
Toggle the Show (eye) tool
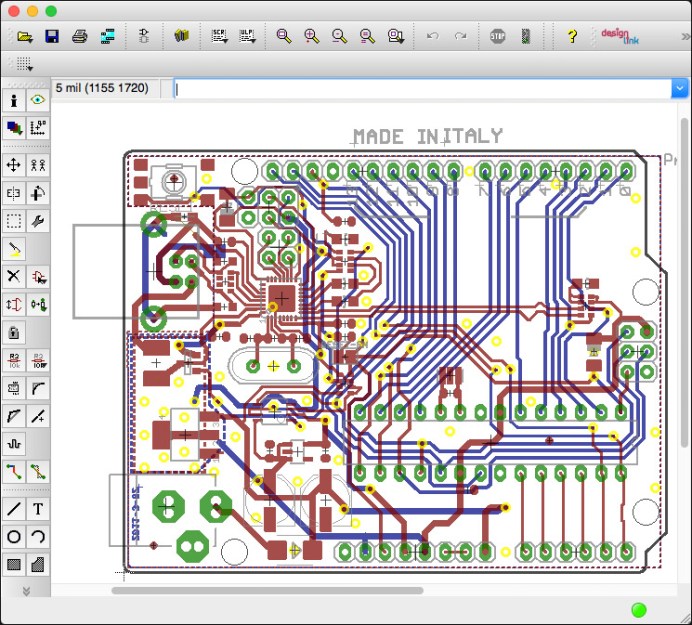click(x=38, y=100)
